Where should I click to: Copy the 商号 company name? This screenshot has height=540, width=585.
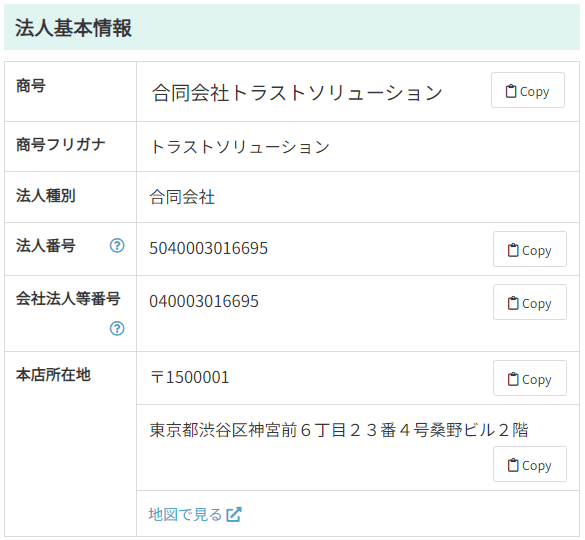pyautogui.click(x=528, y=90)
